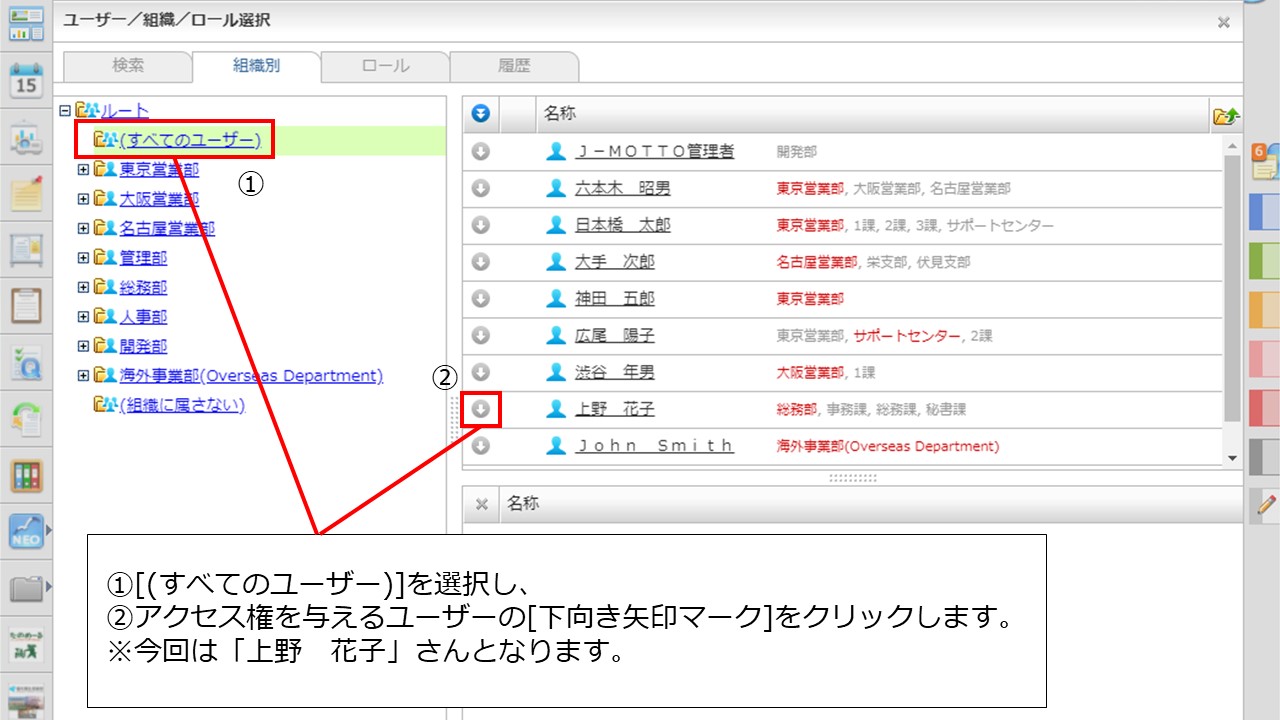Image resolution: width=1280 pixels, height=720 pixels.
Task: Open the bookshelf binders icon in the sidebar
Action: pyautogui.click(x=26, y=475)
